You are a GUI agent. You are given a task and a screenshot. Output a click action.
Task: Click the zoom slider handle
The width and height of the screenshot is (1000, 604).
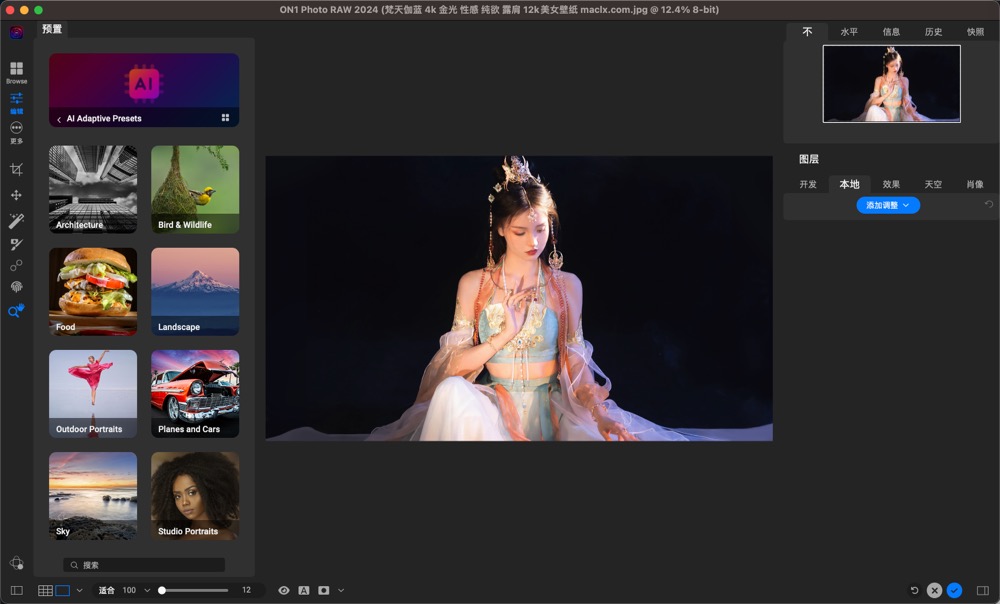pos(162,591)
